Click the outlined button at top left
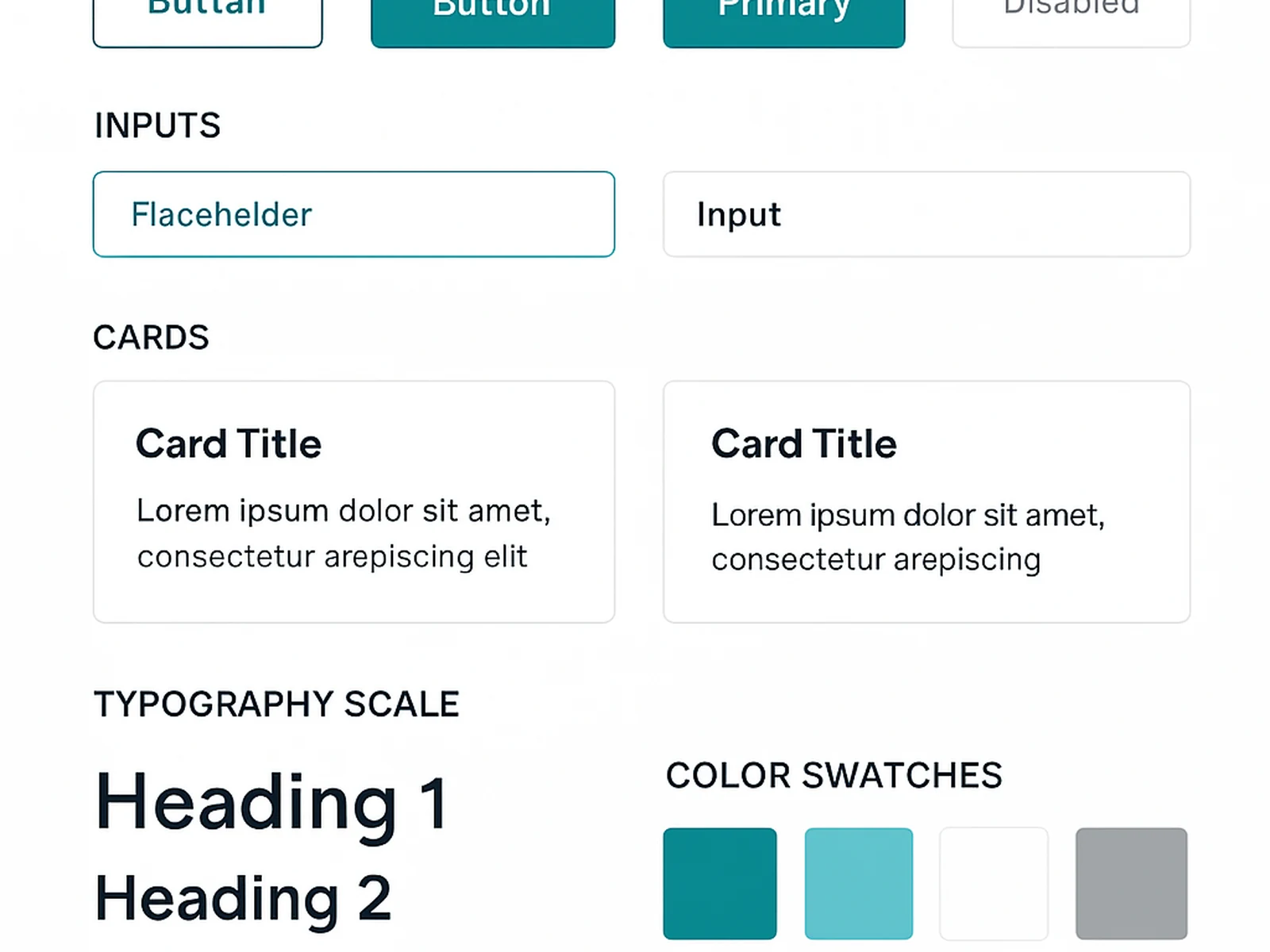Screen dimensions: 1270x952 coord(207,20)
